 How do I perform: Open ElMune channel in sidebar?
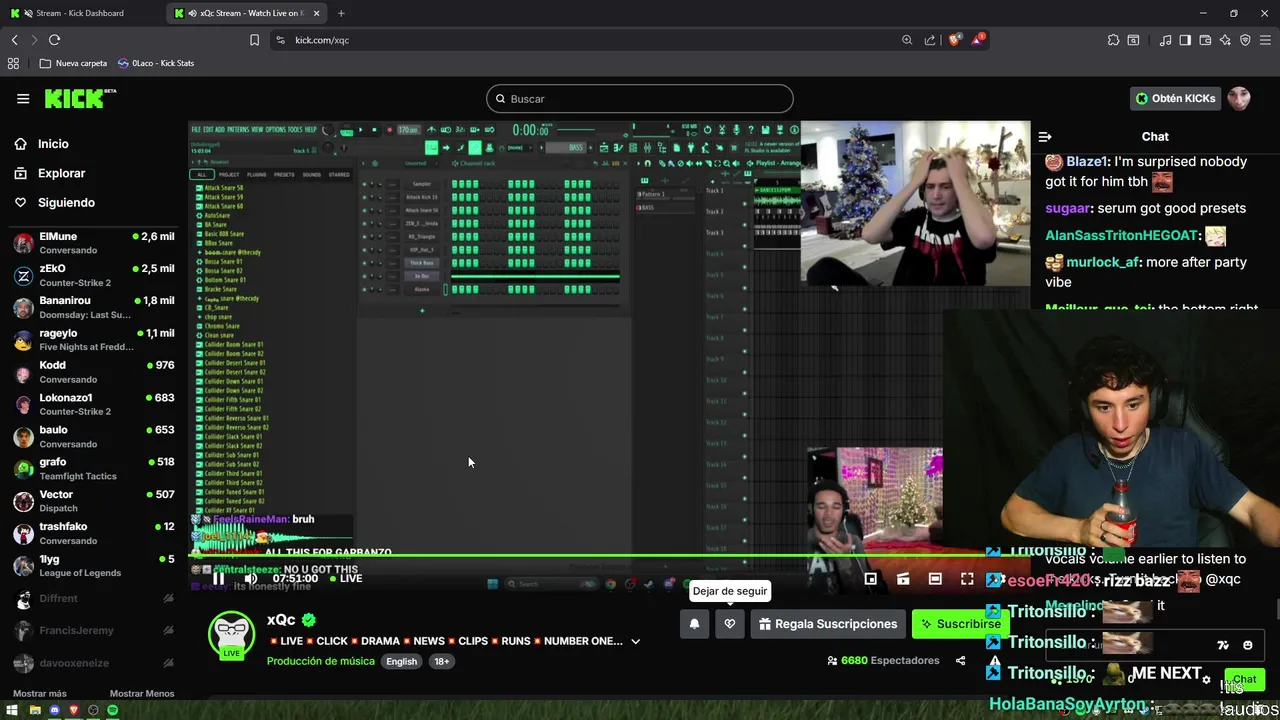pos(94,243)
